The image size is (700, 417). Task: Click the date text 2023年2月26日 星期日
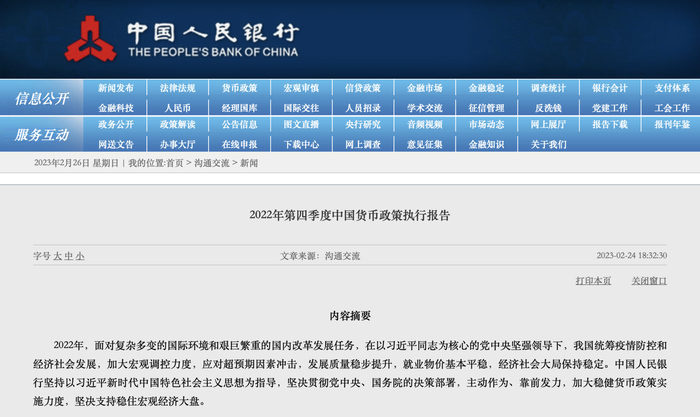point(76,163)
